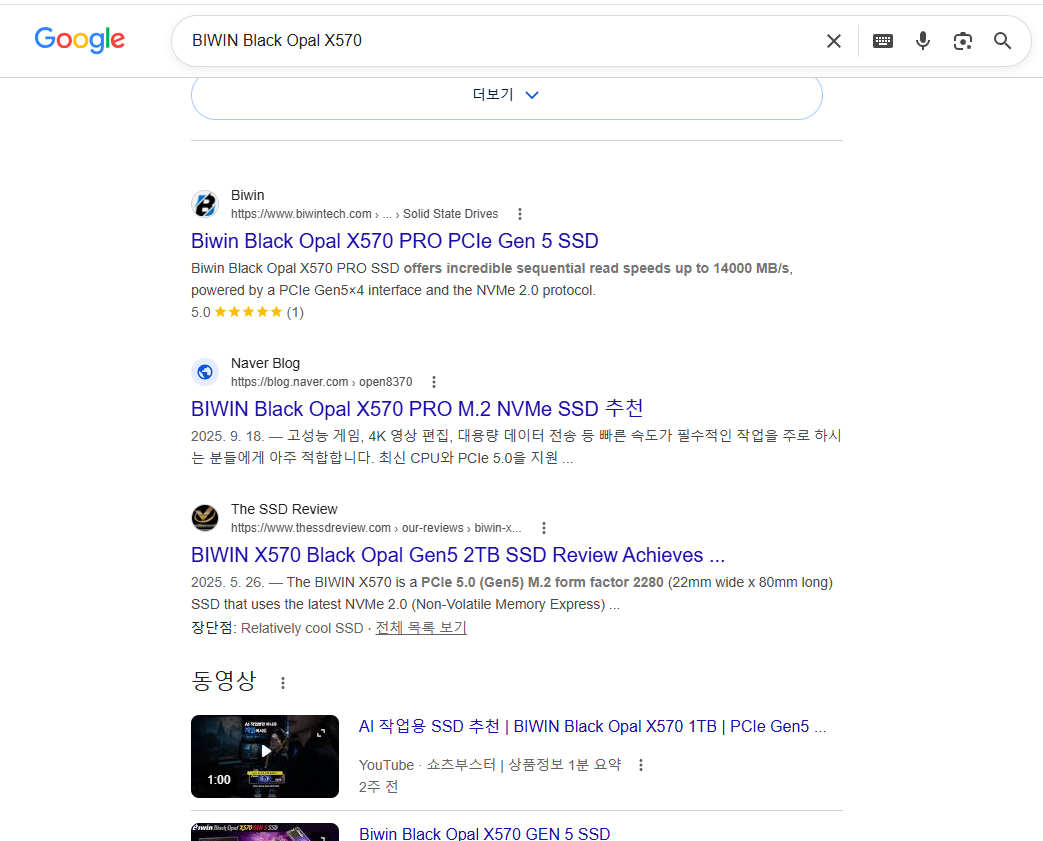Open more options for Naver Blog result
1043x841 pixels.
tap(434, 382)
